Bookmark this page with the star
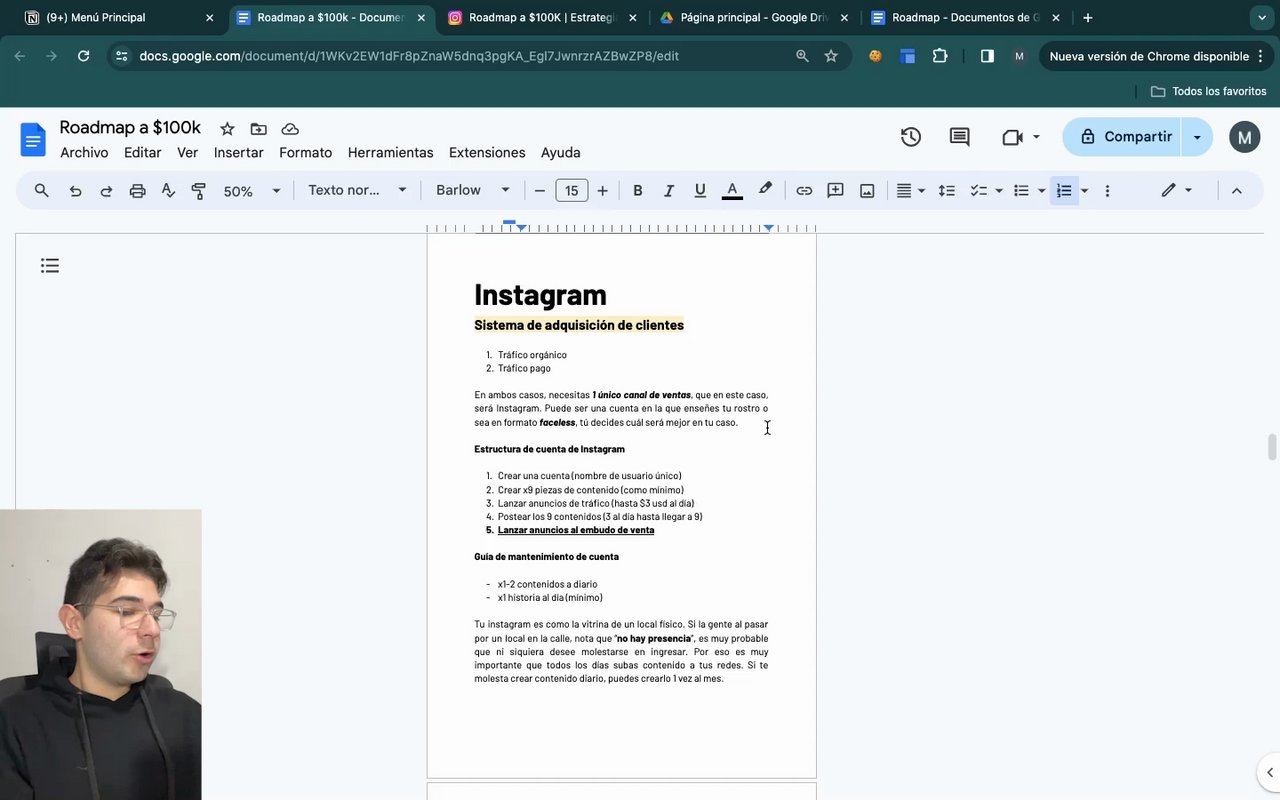This screenshot has height=800, width=1280. [831, 56]
